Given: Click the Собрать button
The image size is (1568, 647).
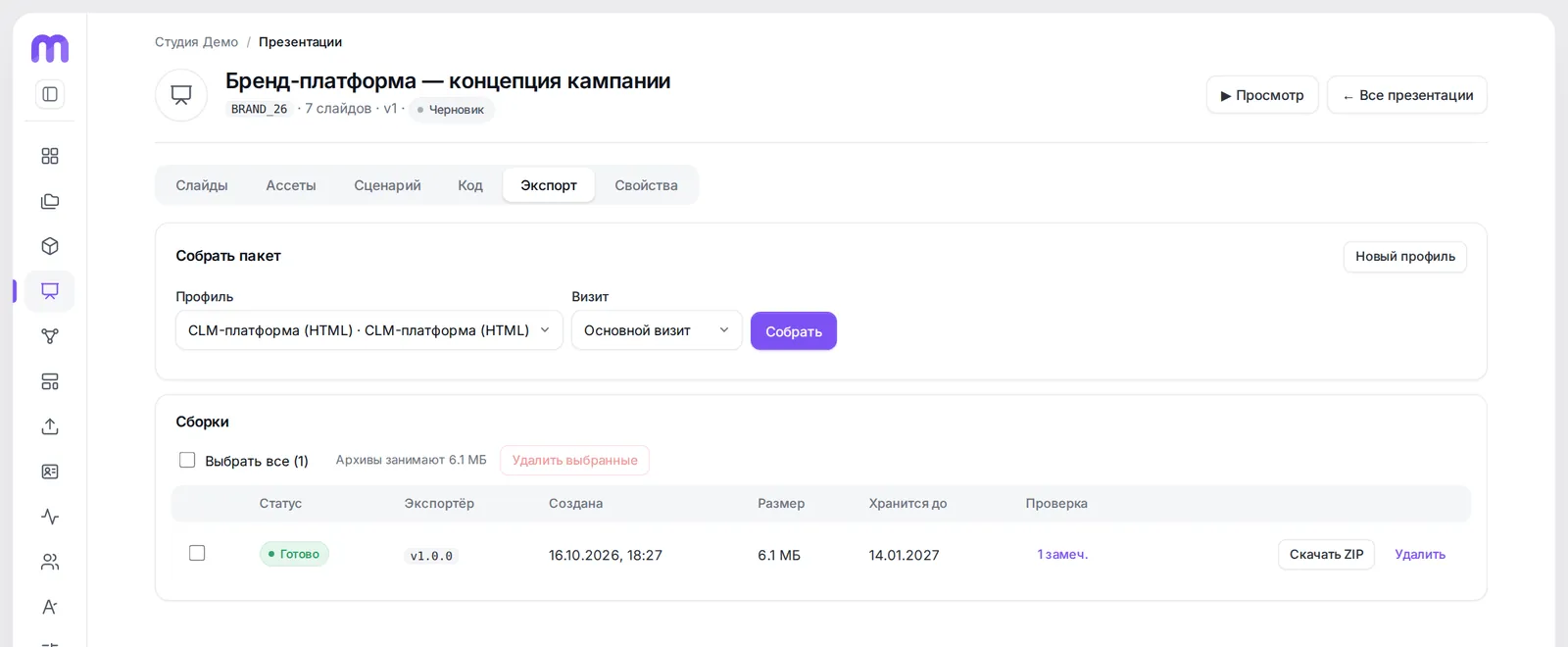Looking at the screenshot, I should [x=794, y=331].
